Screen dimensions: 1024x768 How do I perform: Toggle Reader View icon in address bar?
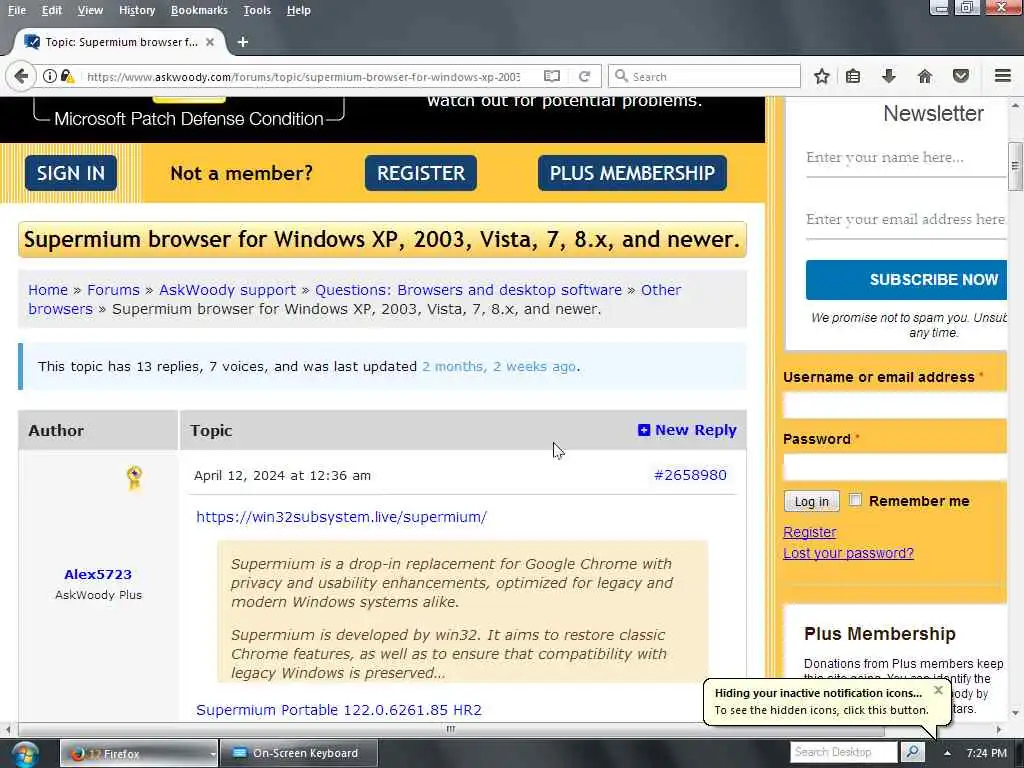[552, 76]
